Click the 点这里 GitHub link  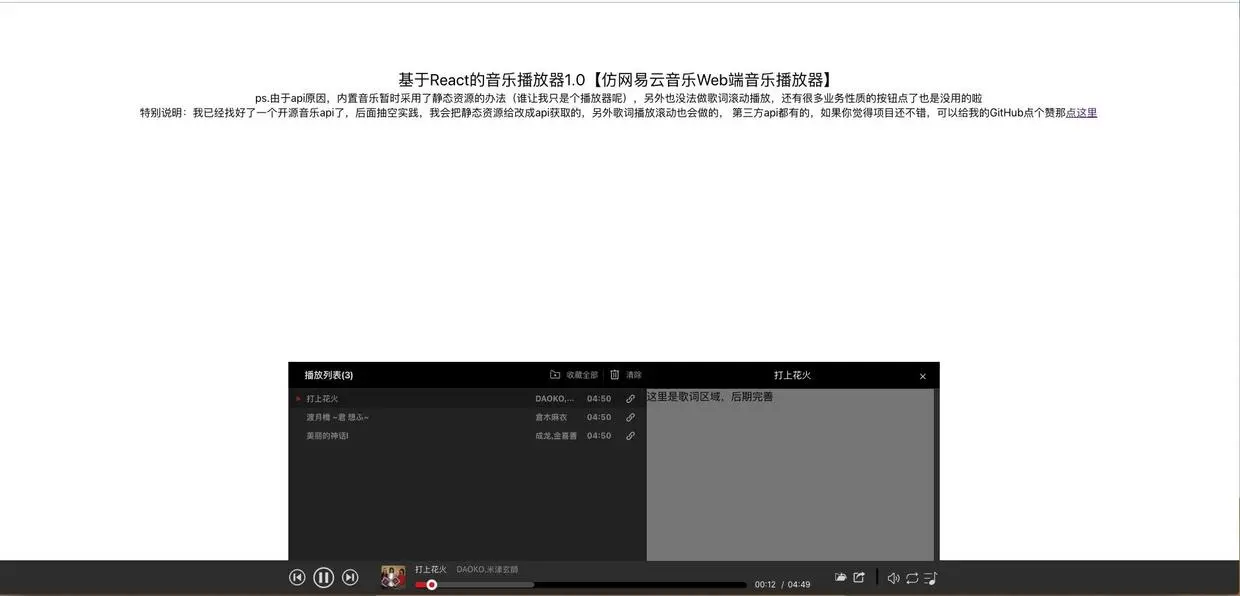(x=1082, y=110)
